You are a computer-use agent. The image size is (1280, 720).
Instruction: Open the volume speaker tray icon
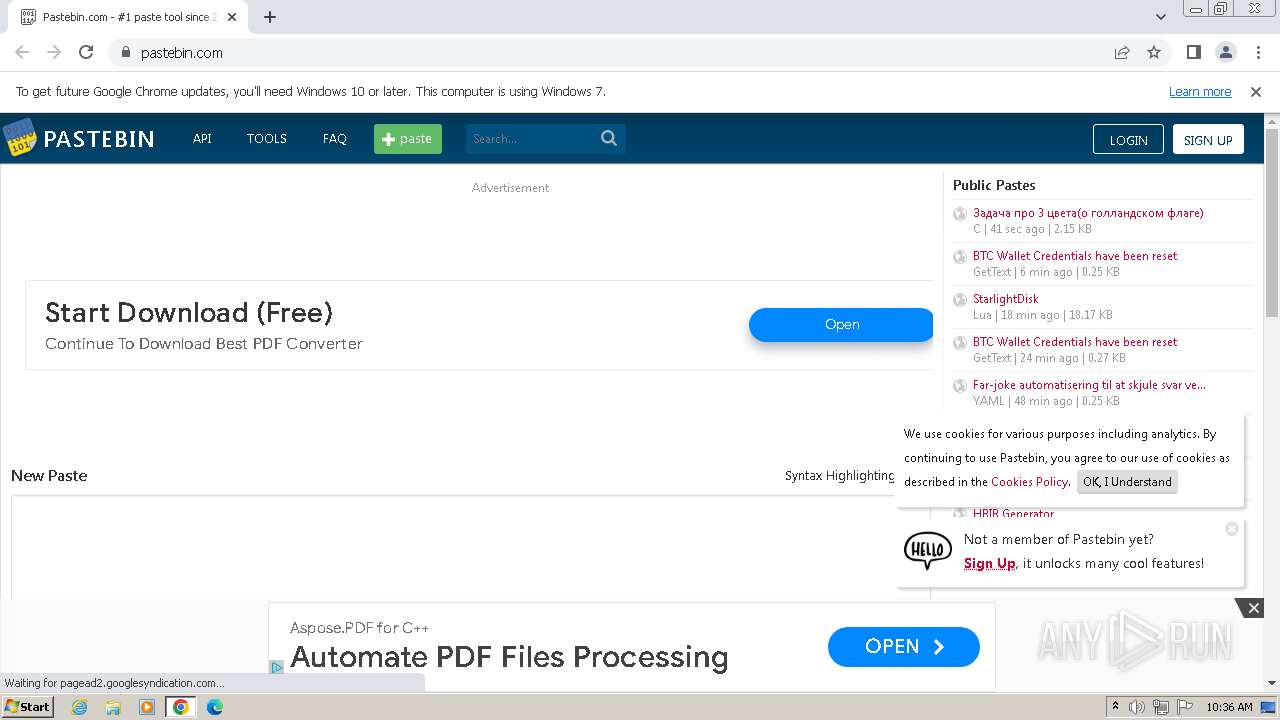click(1136, 707)
